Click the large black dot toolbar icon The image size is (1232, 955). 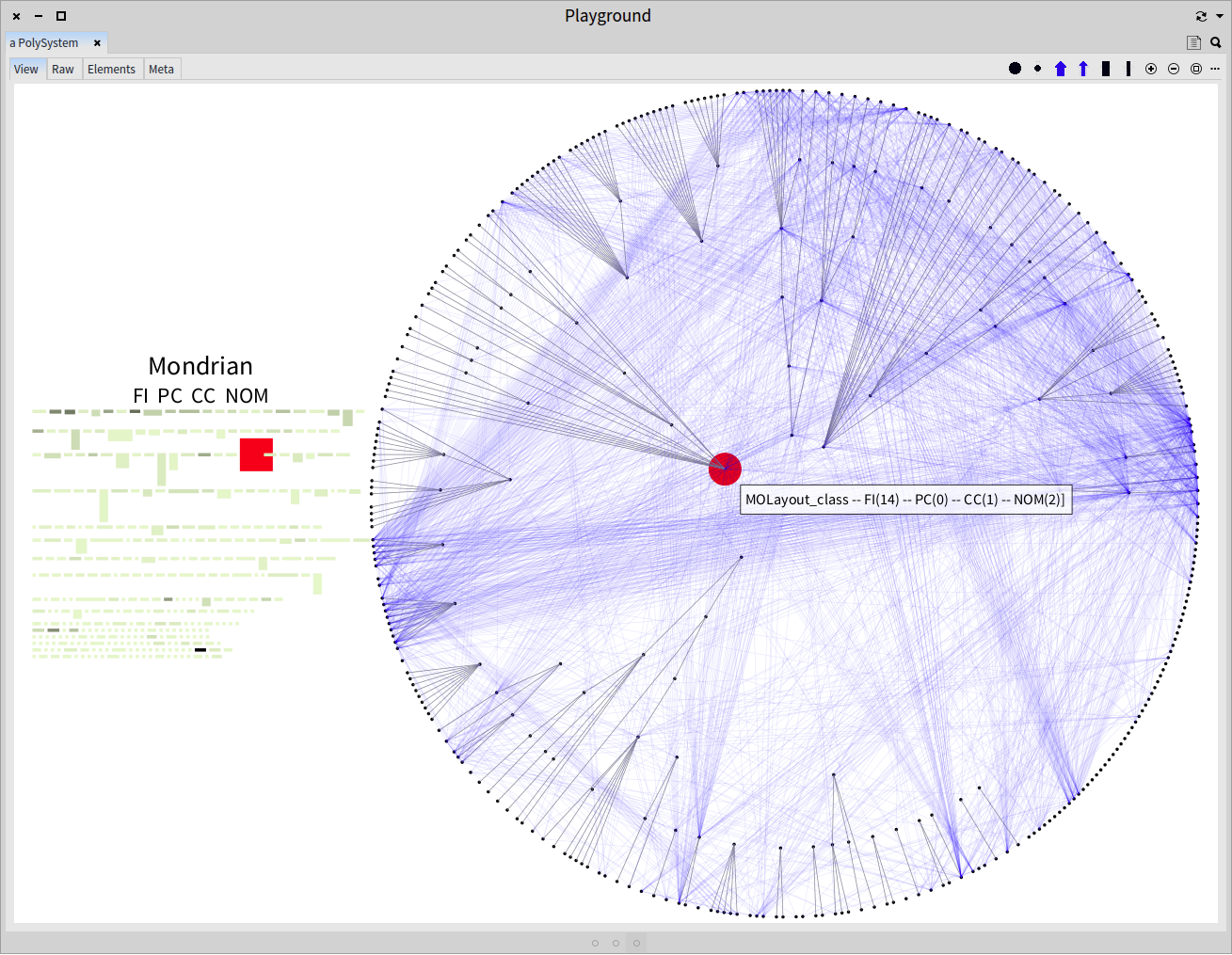coord(1015,69)
